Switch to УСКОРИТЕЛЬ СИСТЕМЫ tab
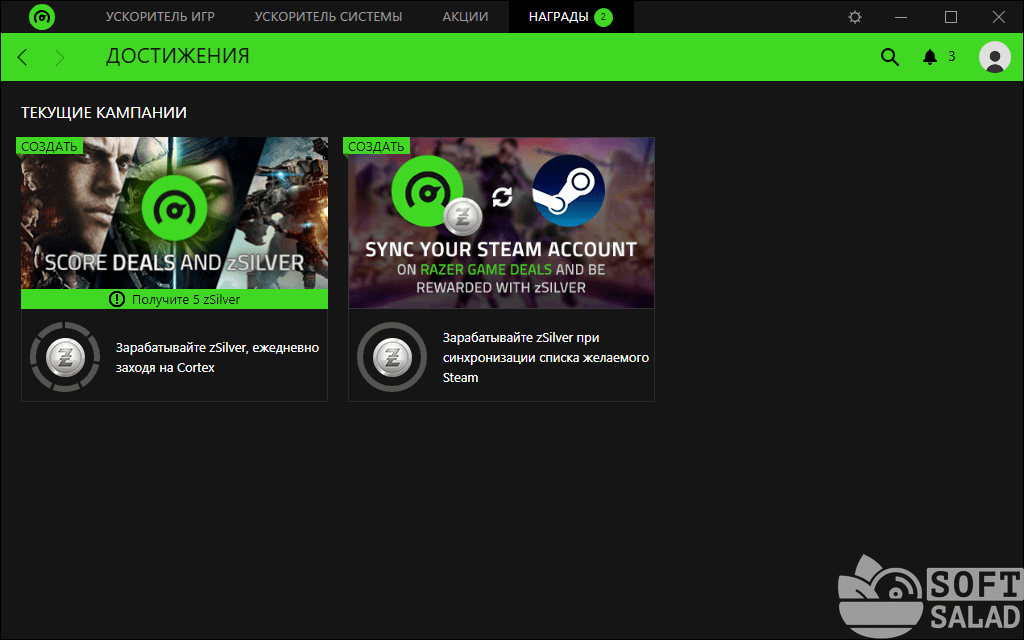 click(x=328, y=17)
